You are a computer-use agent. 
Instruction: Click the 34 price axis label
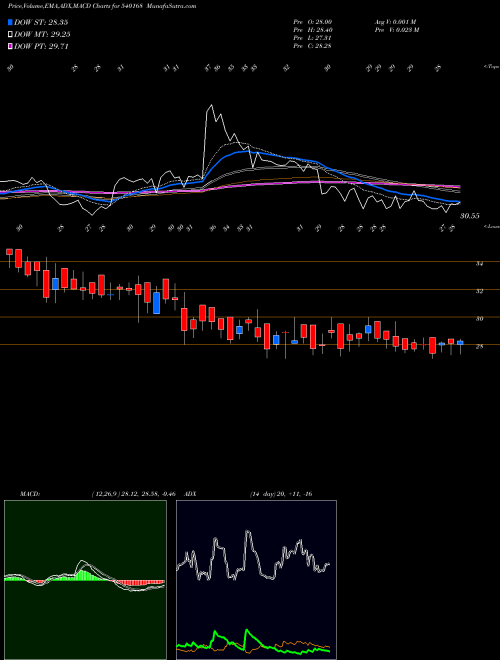[x=479, y=264]
